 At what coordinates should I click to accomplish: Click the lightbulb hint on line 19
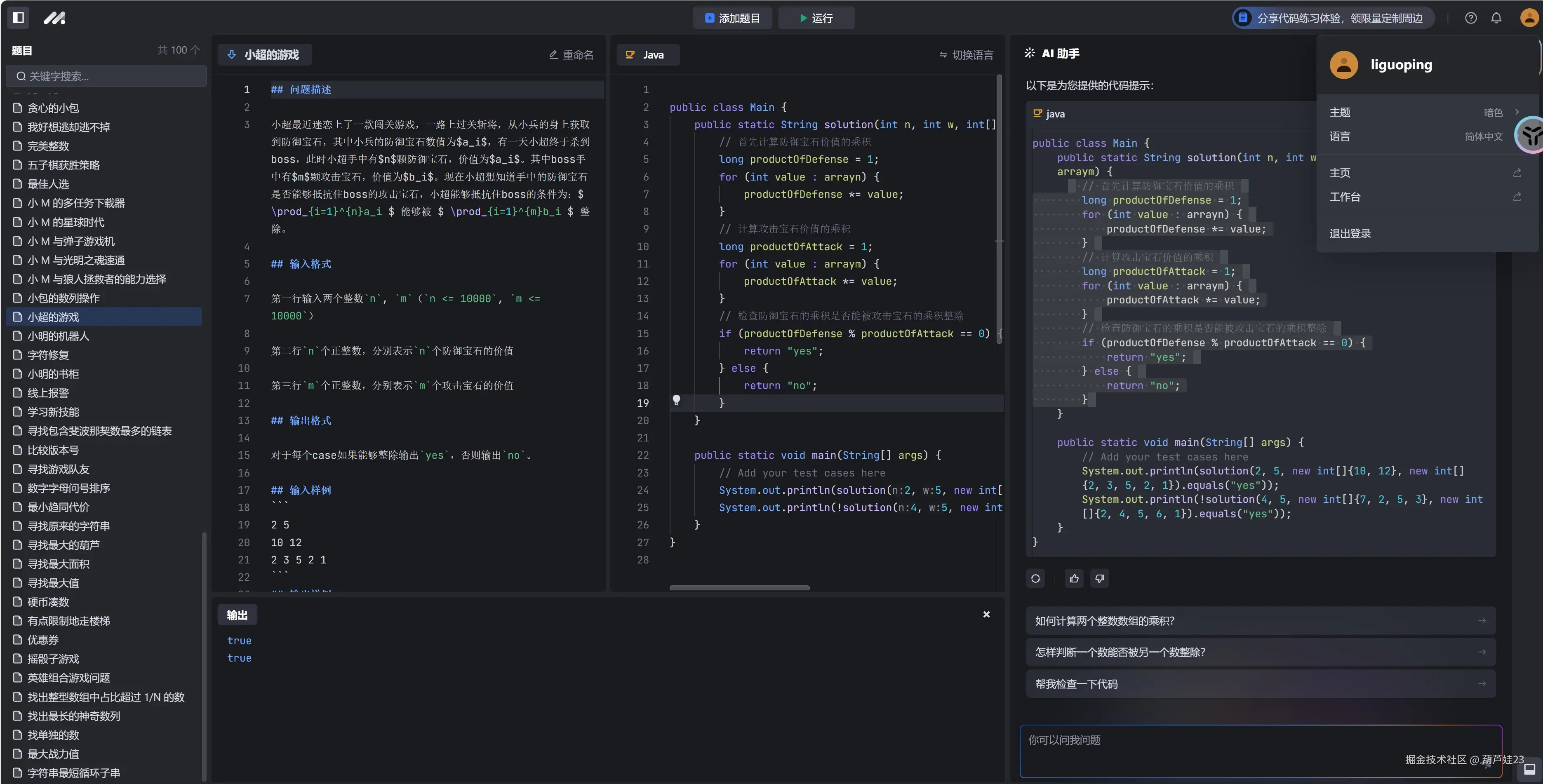pos(676,400)
